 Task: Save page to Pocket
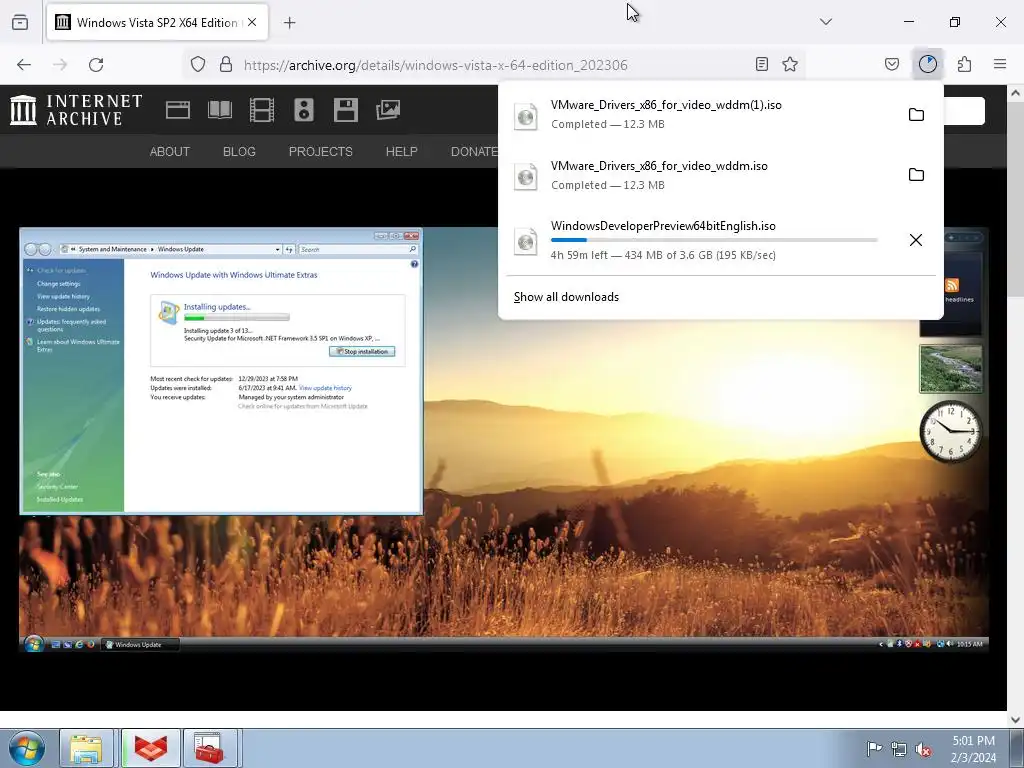tap(892, 64)
